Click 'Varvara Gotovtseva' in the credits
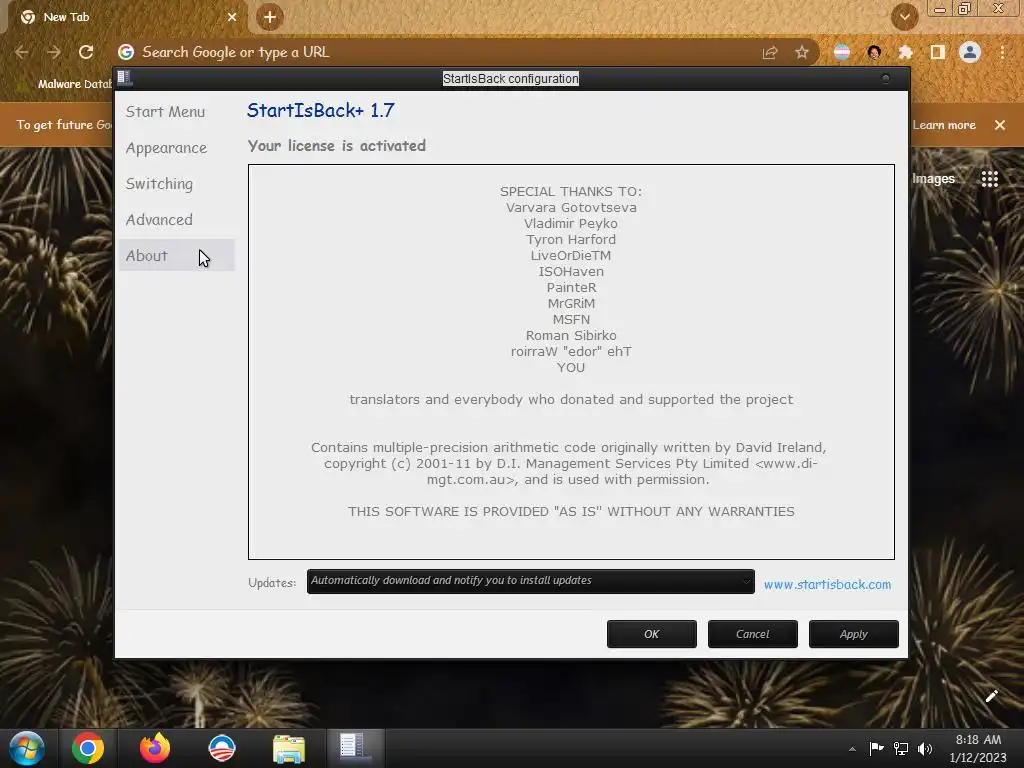 [571, 208]
